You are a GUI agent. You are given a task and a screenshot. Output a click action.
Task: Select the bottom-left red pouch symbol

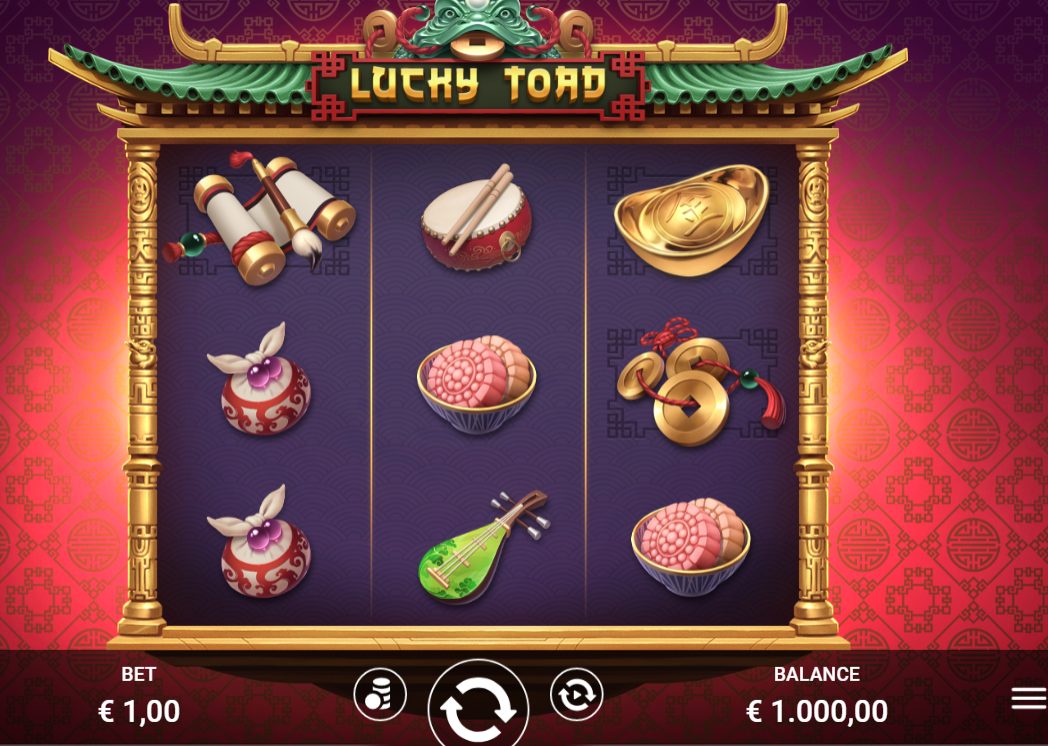pos(261,542)
